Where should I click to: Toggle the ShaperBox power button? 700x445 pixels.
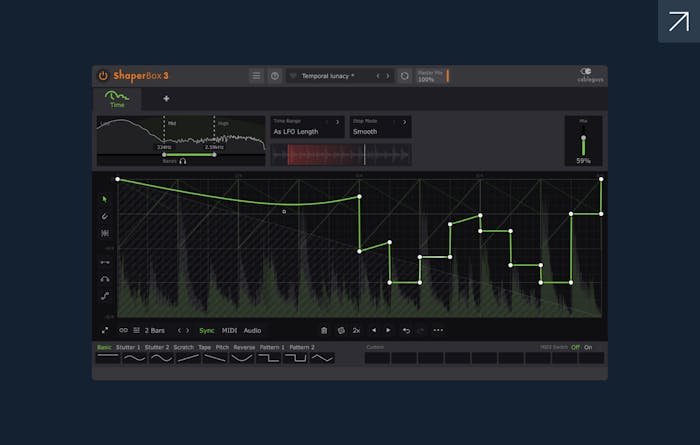[x=103, y=76]
